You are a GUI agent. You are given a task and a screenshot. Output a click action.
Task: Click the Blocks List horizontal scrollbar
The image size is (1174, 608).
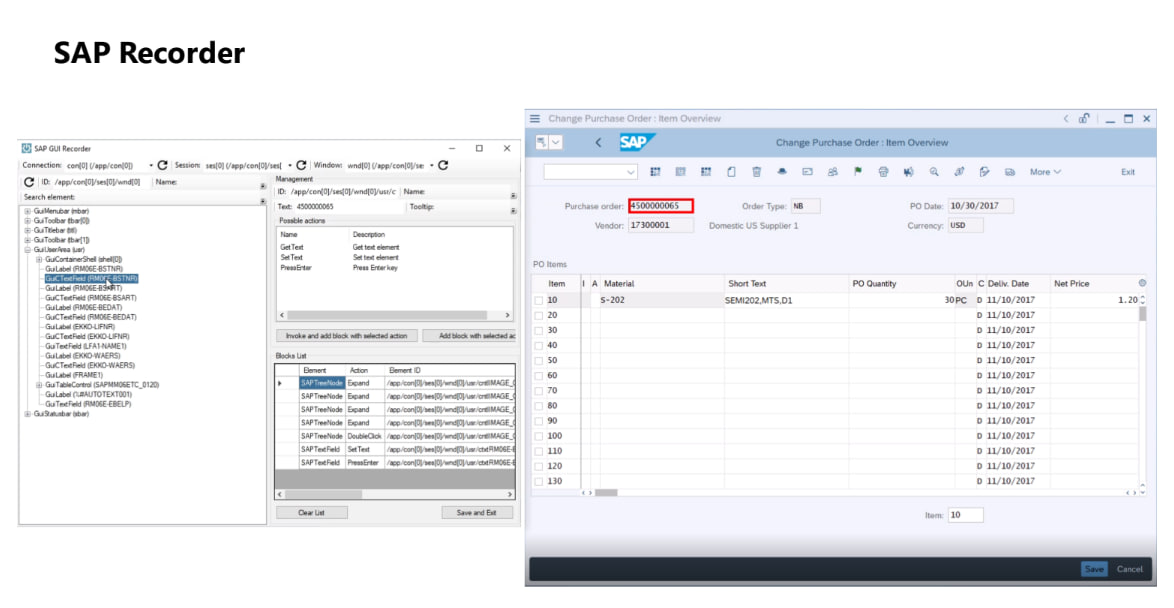click(x=395, y=494)
